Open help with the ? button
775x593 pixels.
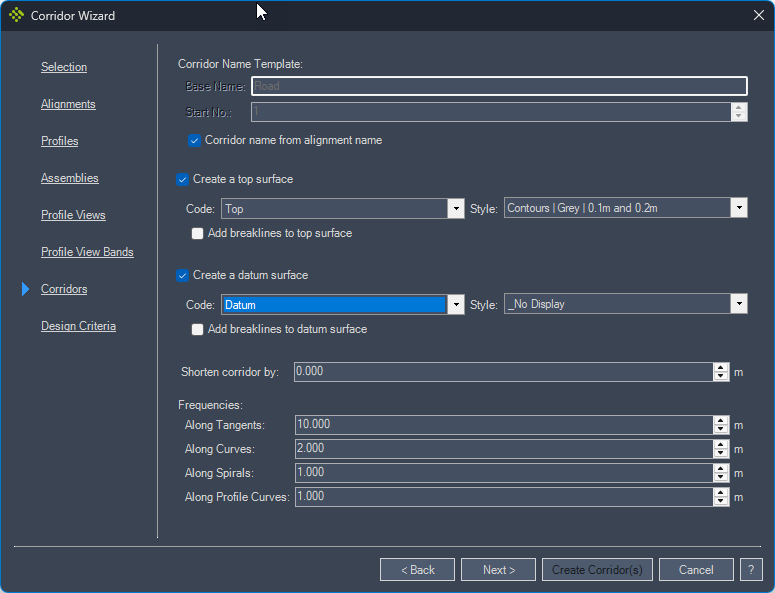751,570
